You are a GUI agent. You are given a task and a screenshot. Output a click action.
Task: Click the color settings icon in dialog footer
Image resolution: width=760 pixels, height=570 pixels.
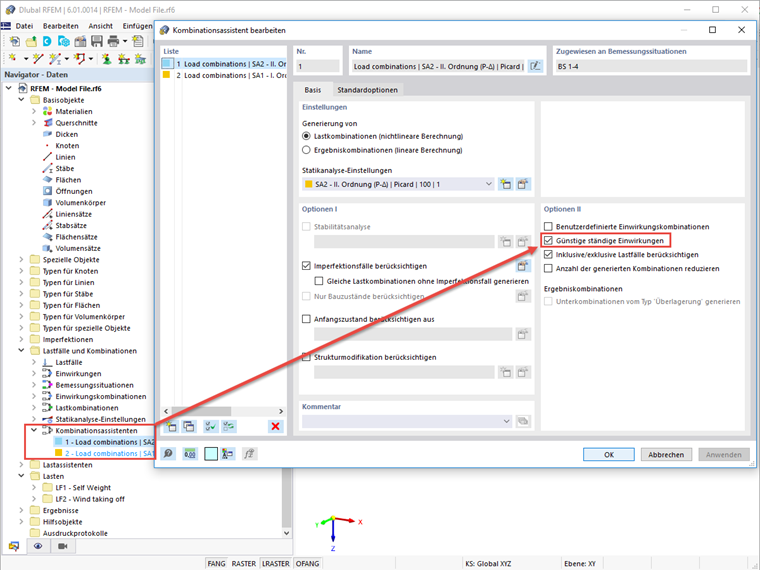[227, 454]
